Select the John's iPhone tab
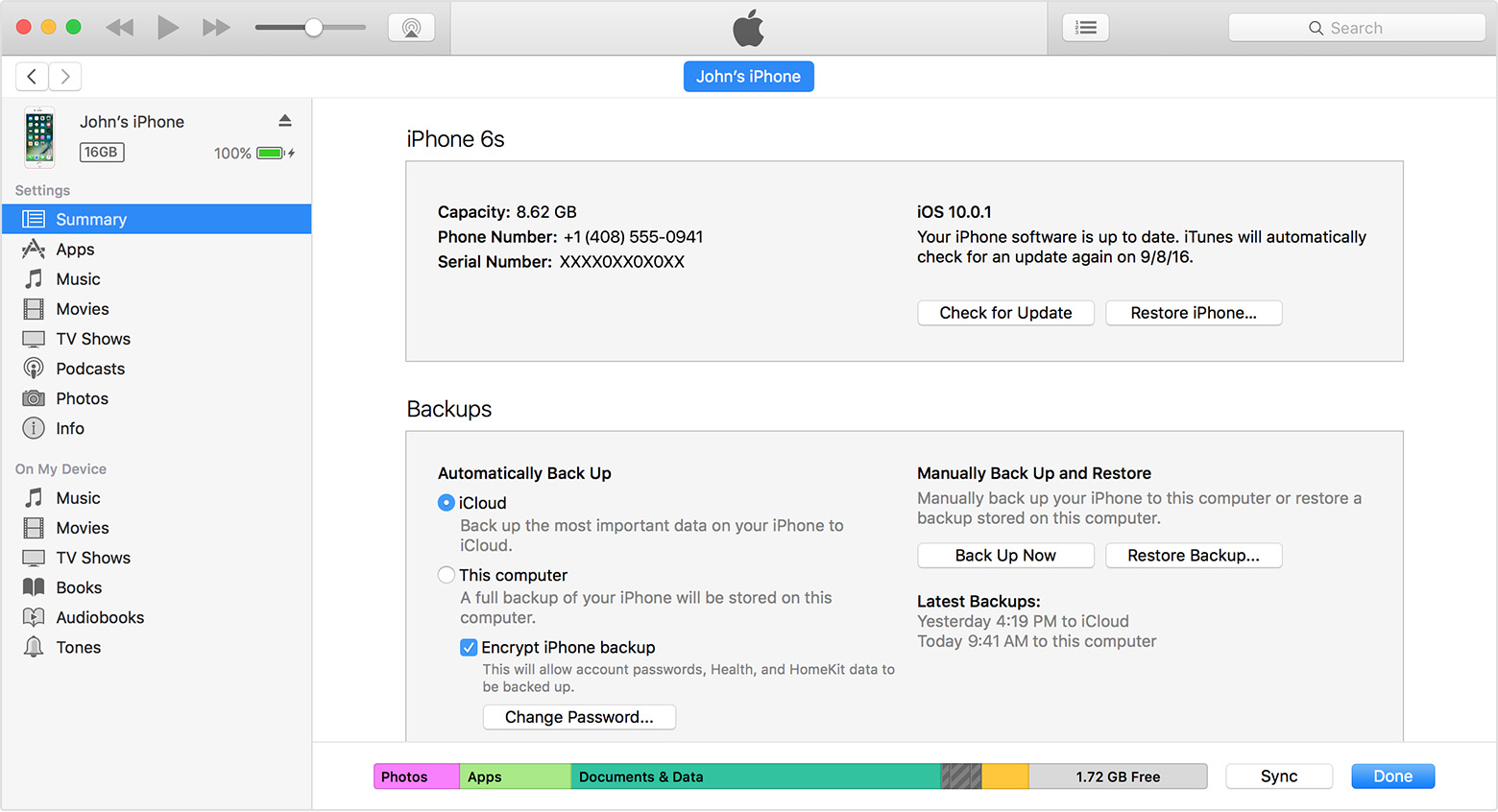 (748, 76)
